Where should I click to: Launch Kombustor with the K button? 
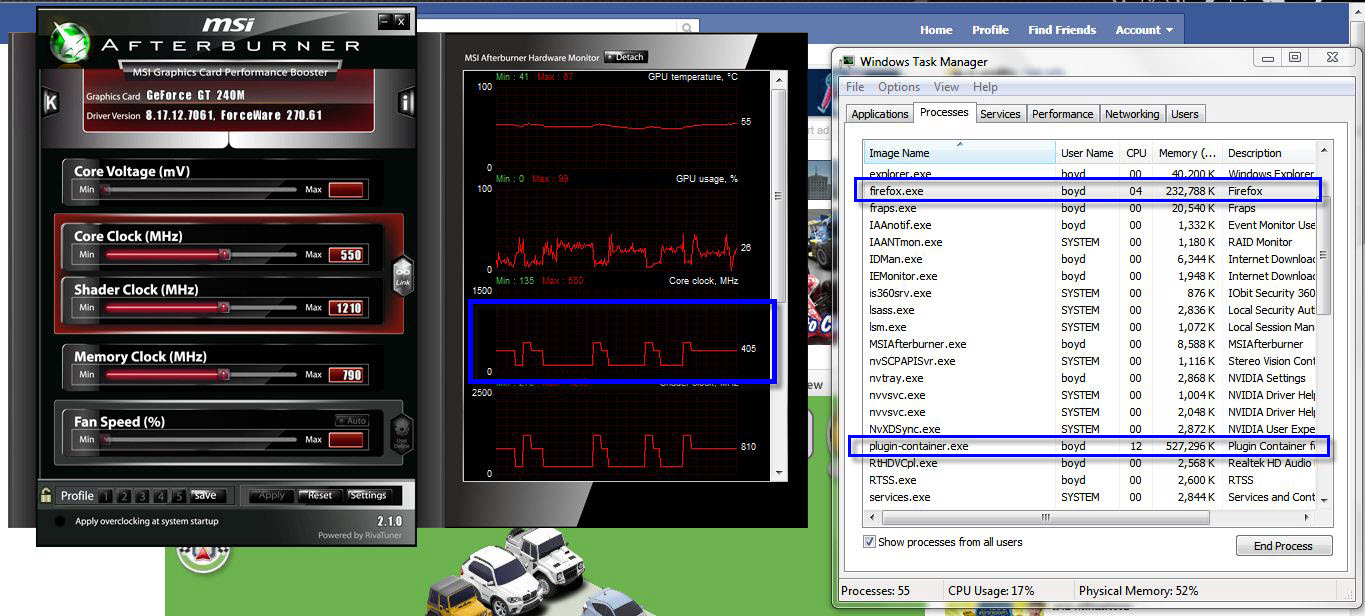point(51,102)
